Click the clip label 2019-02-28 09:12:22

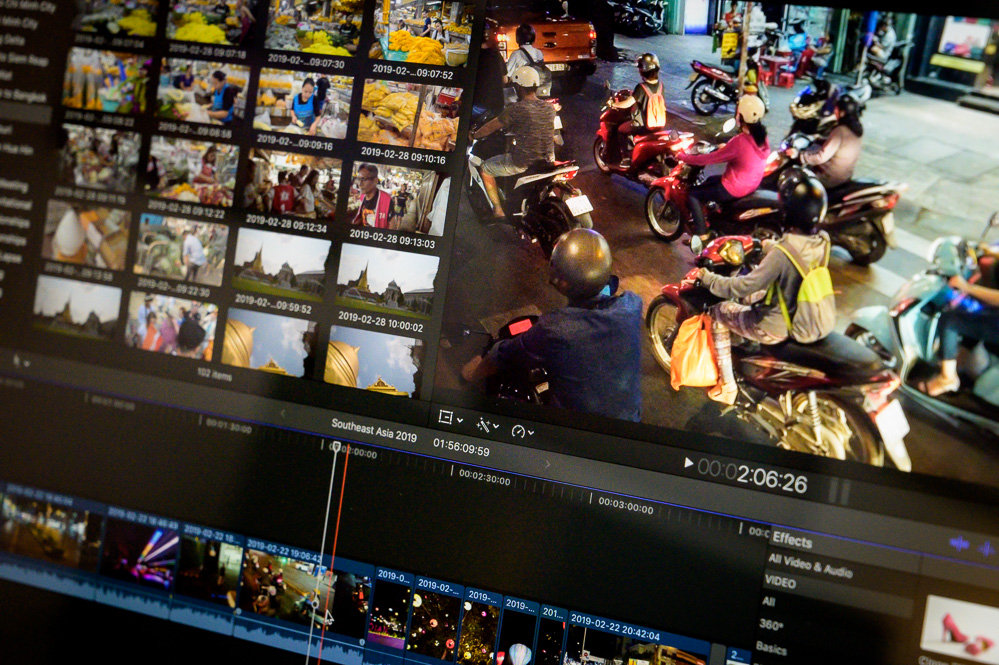point(185,209)
